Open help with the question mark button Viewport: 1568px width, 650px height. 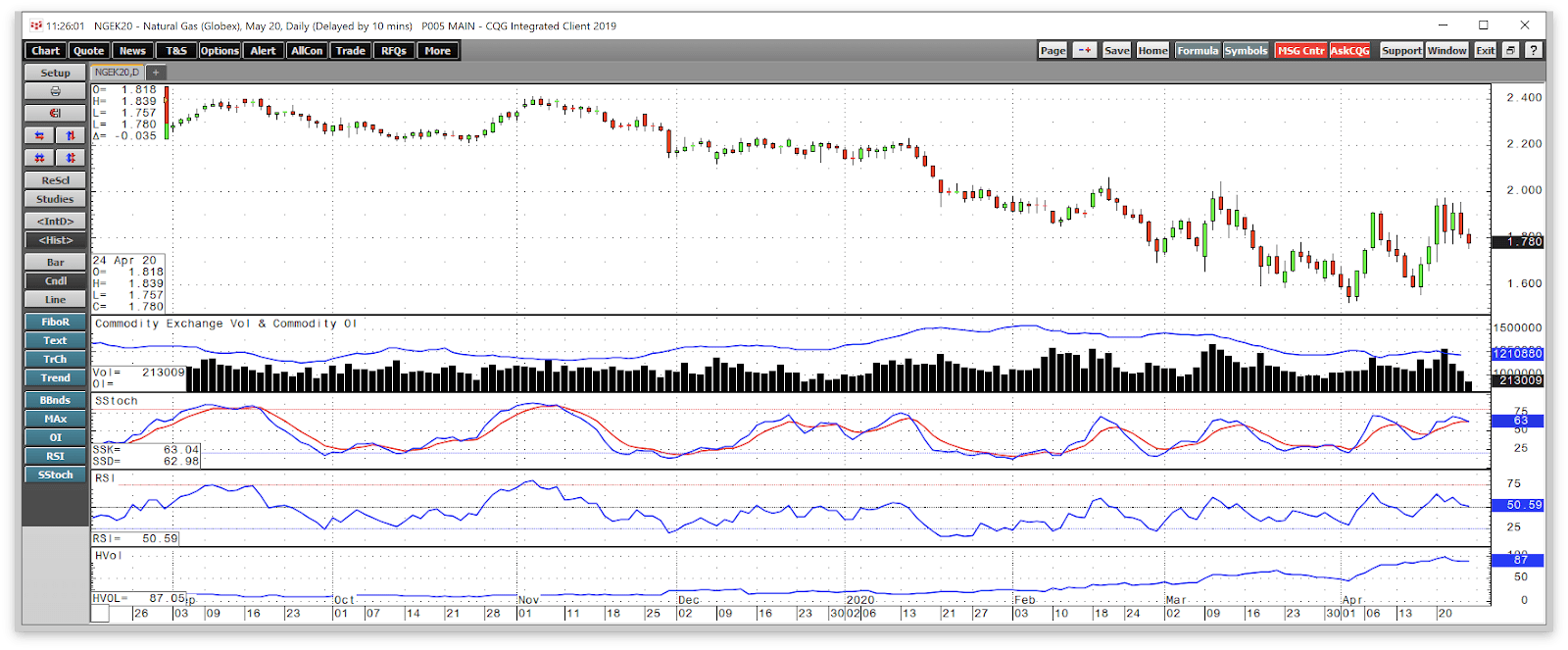[1533, 50]
